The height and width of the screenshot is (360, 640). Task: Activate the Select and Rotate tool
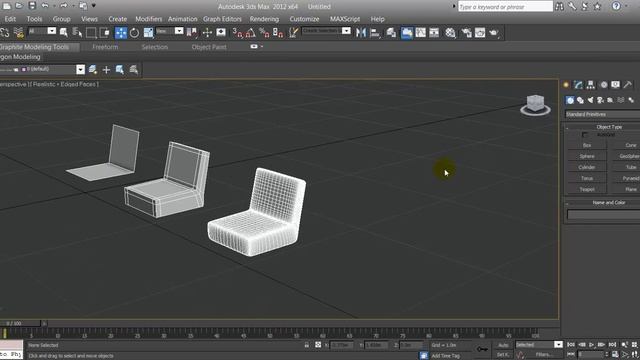pyautogui.click(x=134, y=33)
